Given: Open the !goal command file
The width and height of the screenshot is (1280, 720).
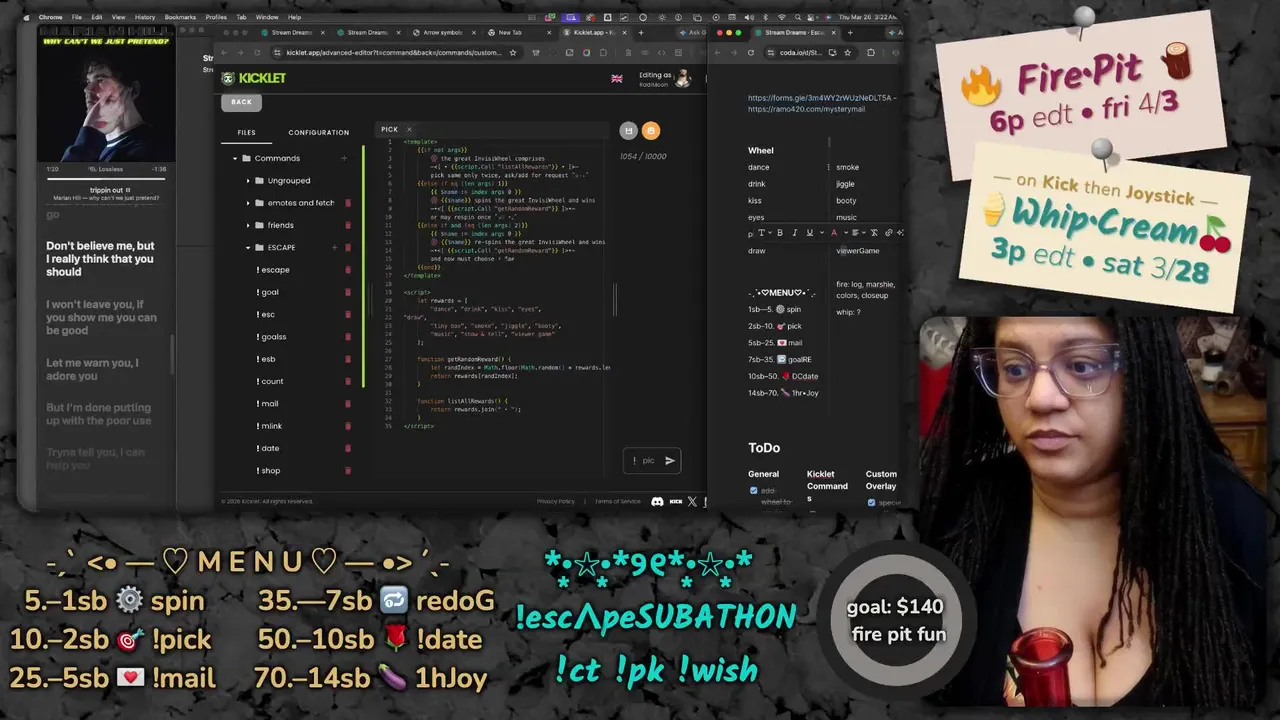Looking at the screenshot, I should tap(268, 292).
